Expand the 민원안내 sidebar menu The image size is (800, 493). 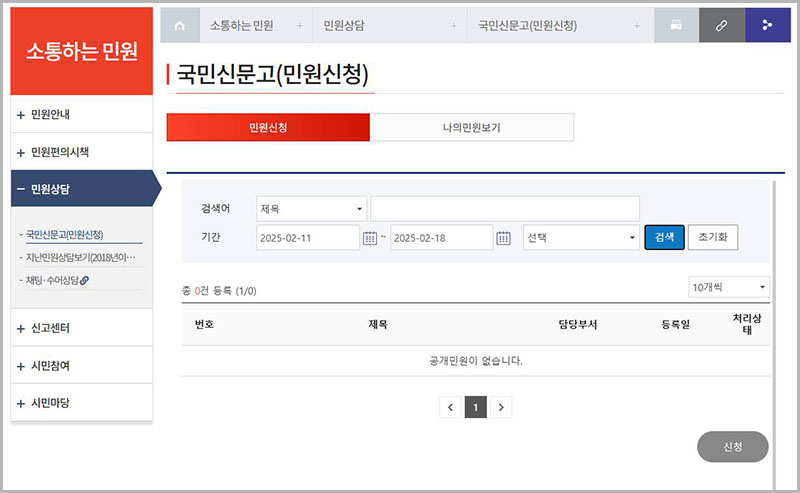pyautogui.click(x=81, y=115)
